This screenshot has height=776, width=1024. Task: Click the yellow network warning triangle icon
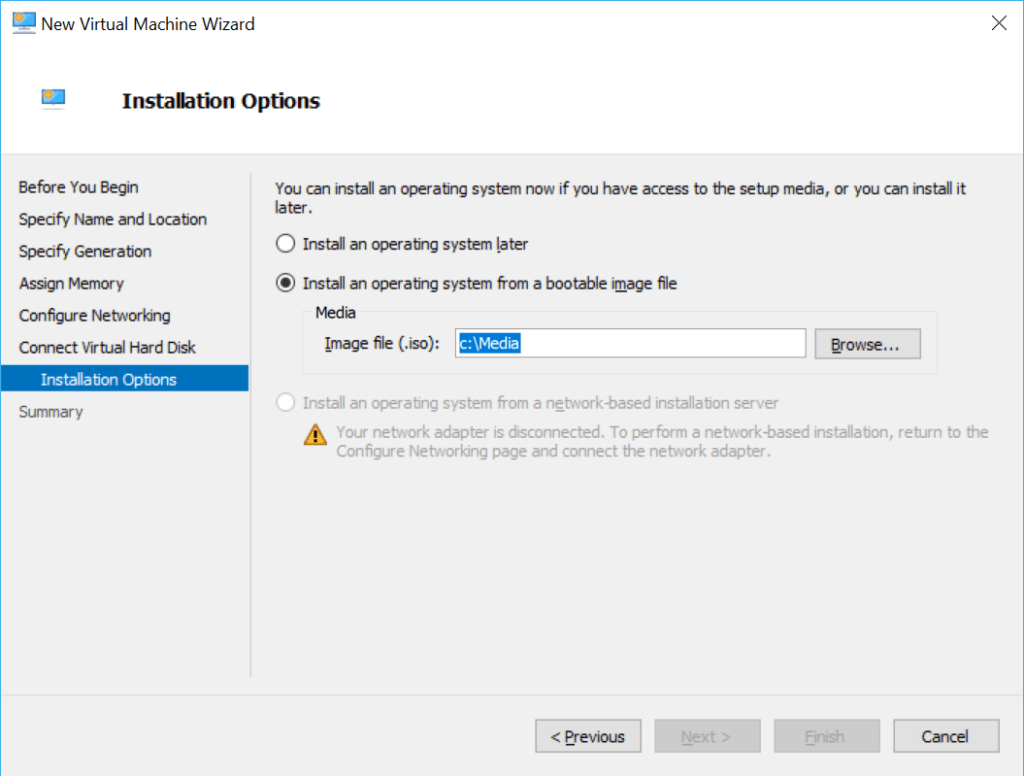(x=315, y=434)
